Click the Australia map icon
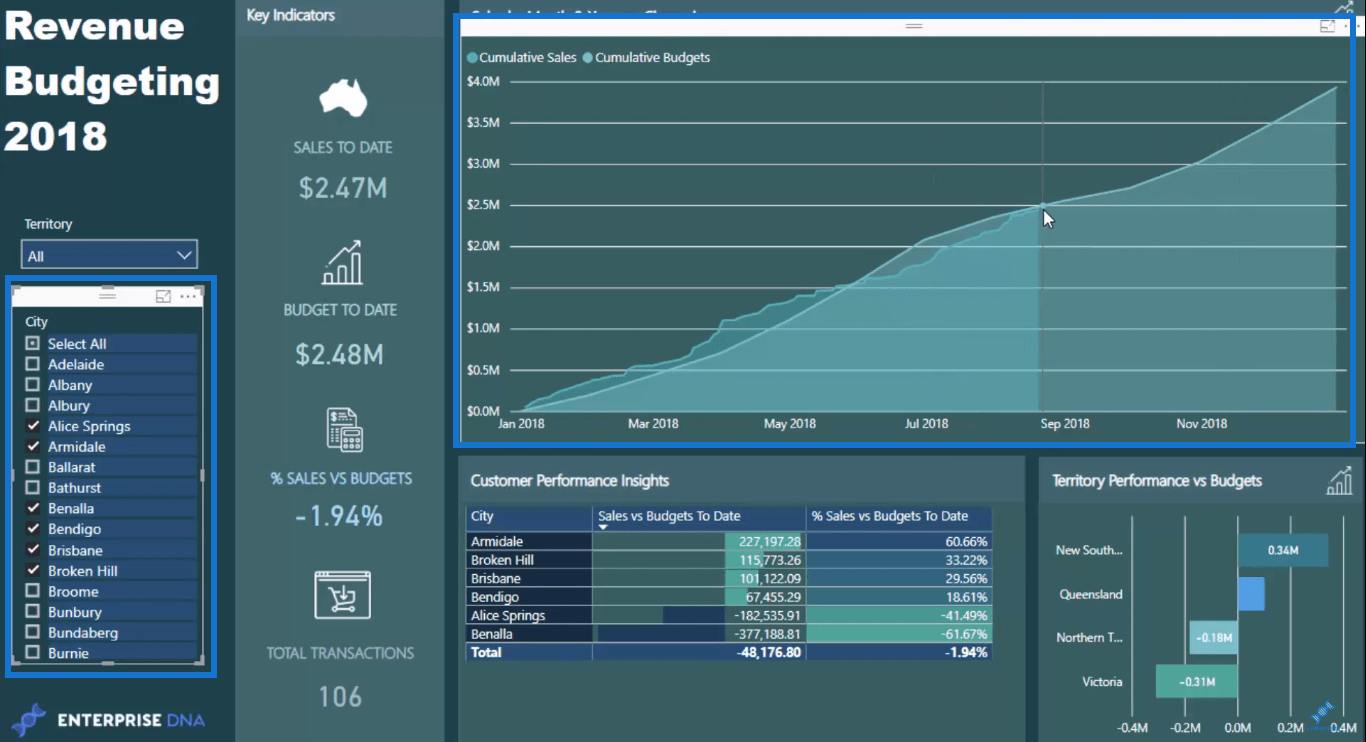 343,98
